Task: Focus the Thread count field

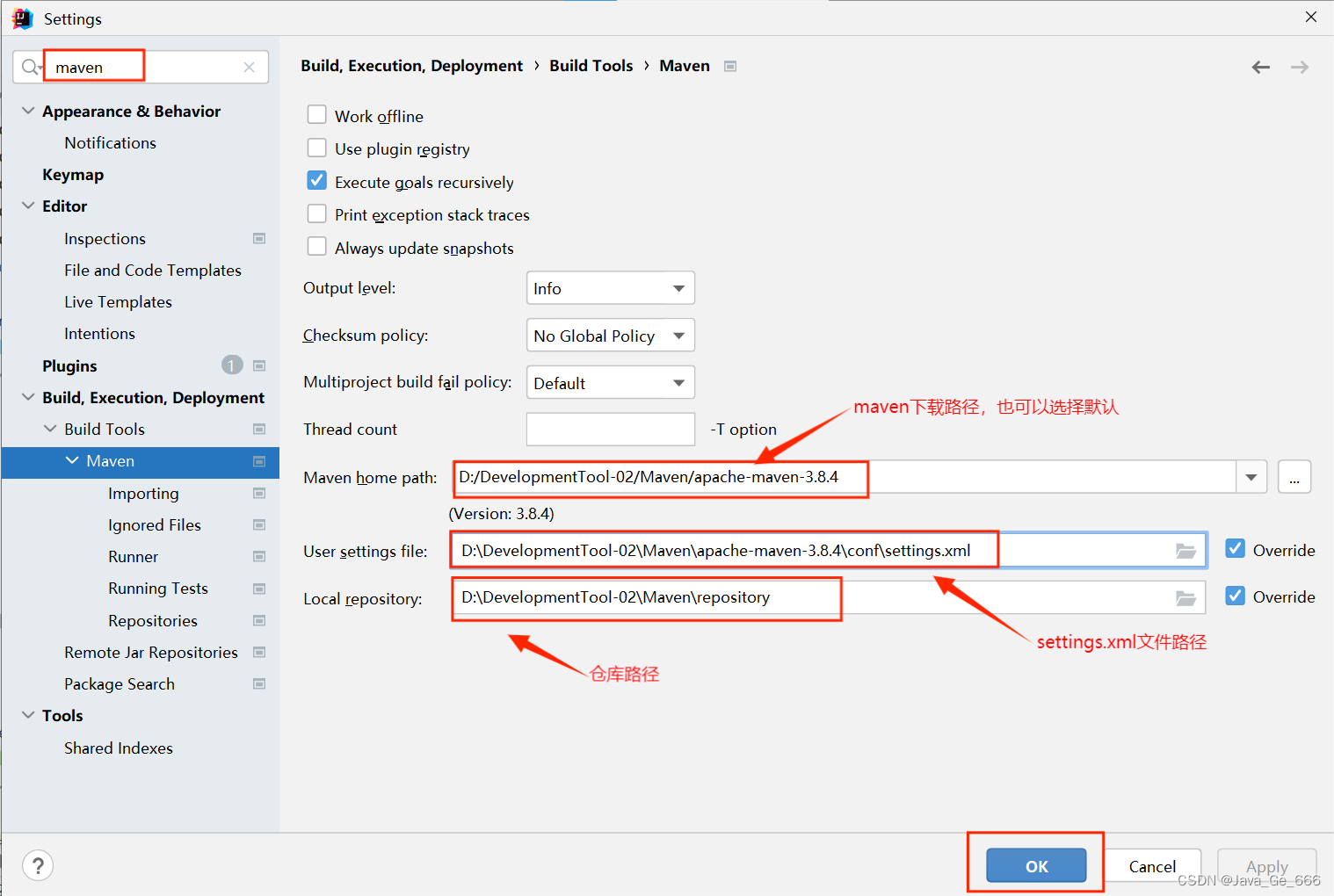Action: [611, 430]
